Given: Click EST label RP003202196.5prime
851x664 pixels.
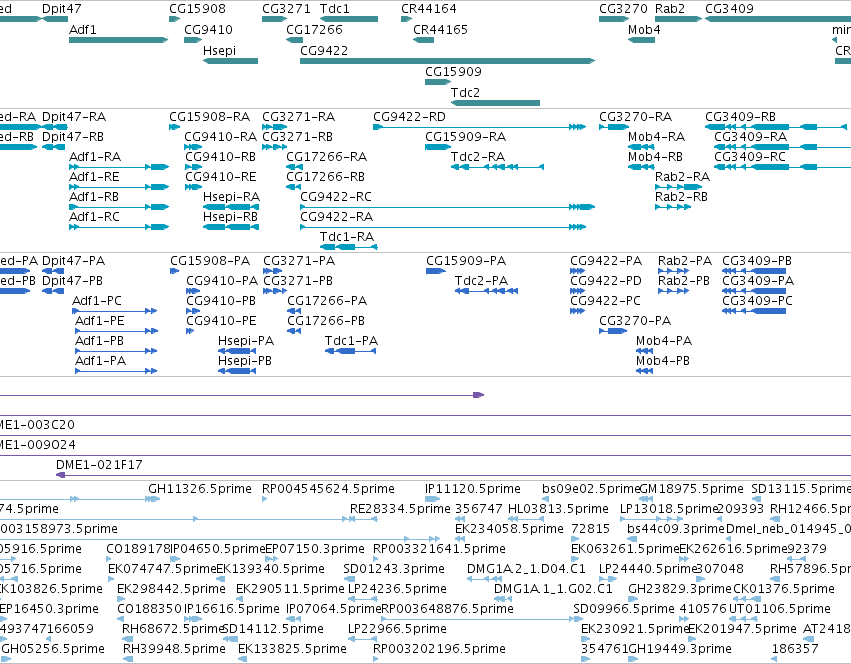Looking at the screenshot, I should coord(439,649).
